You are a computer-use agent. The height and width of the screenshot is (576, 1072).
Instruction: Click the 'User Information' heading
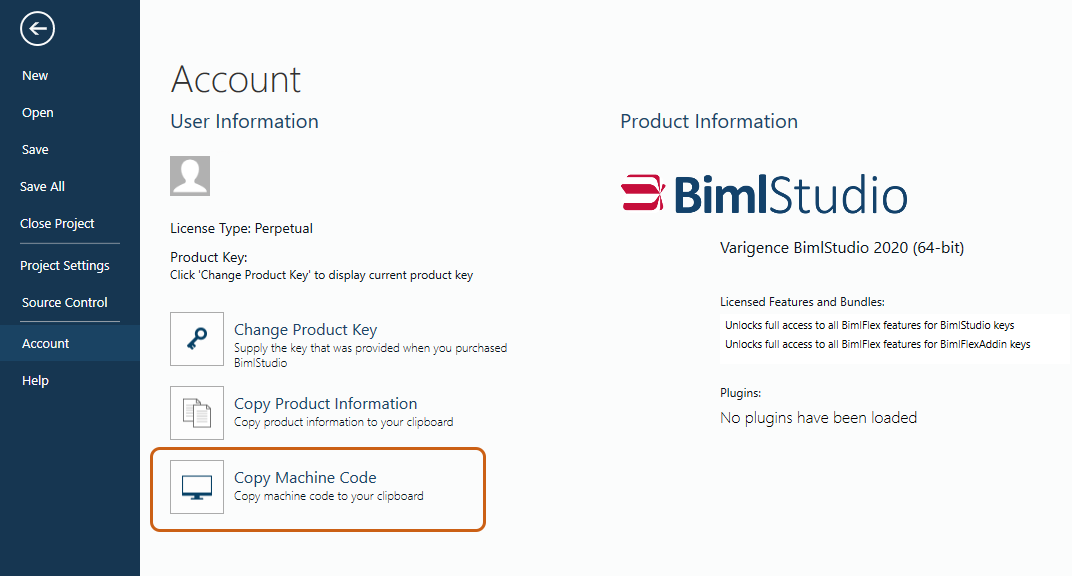click(x=244, y=122)
